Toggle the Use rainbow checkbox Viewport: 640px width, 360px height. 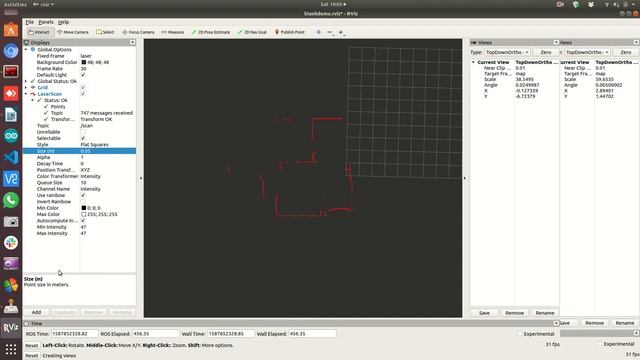[83, 196]
